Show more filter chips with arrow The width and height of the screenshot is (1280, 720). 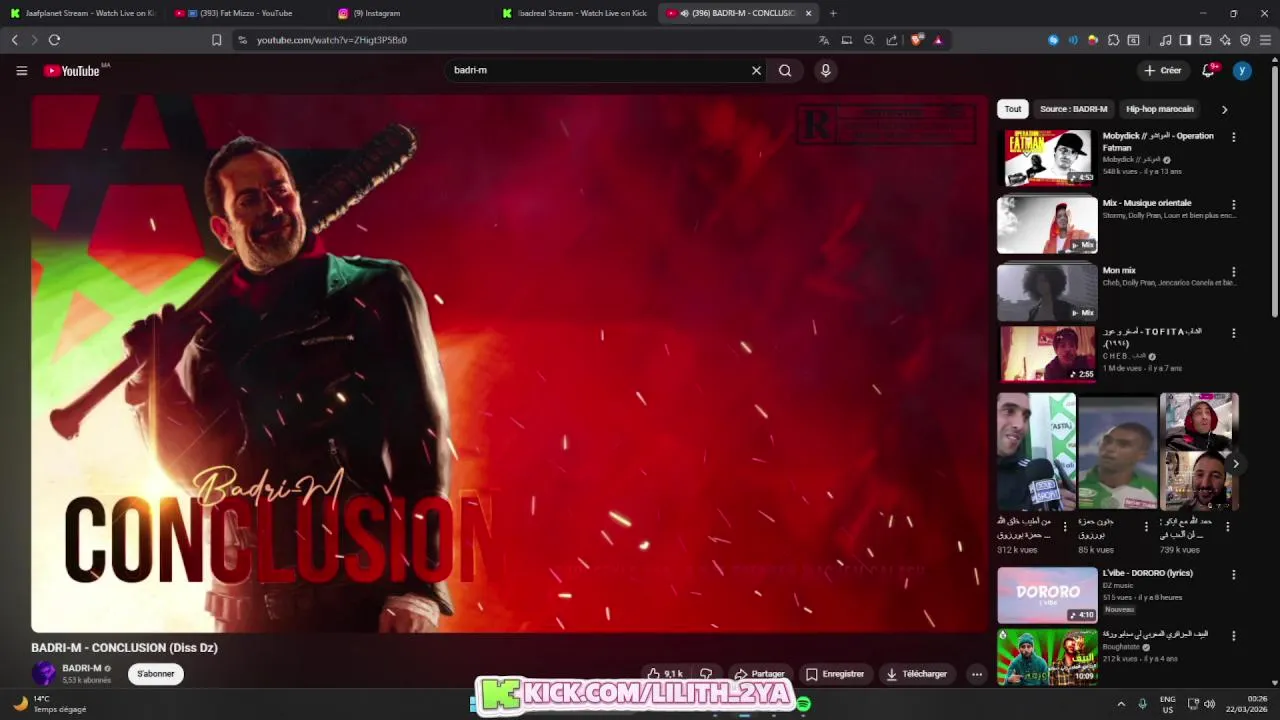[1224, 109]
